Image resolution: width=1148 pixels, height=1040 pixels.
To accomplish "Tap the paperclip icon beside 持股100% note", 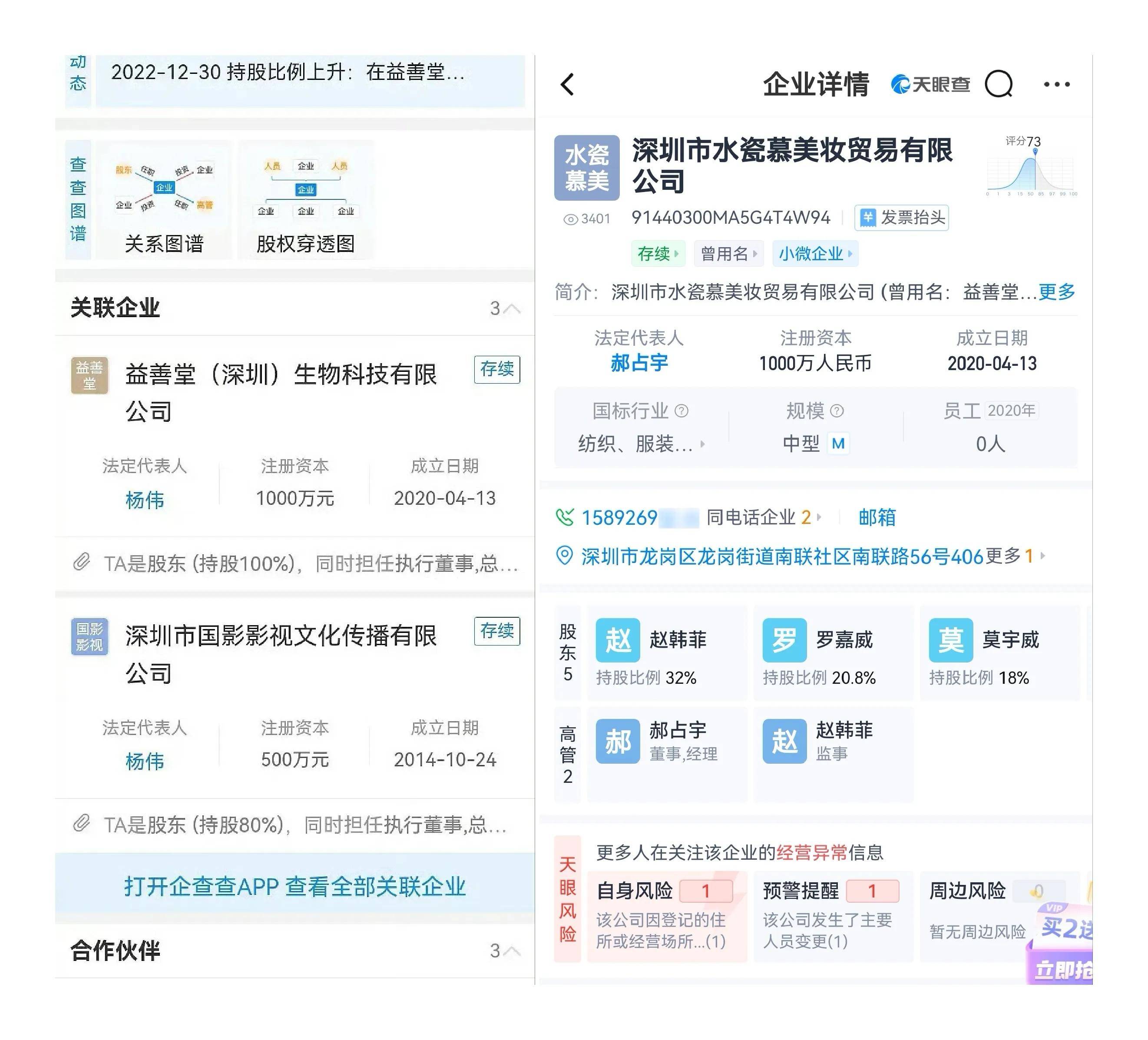I will tap(81, 562).
